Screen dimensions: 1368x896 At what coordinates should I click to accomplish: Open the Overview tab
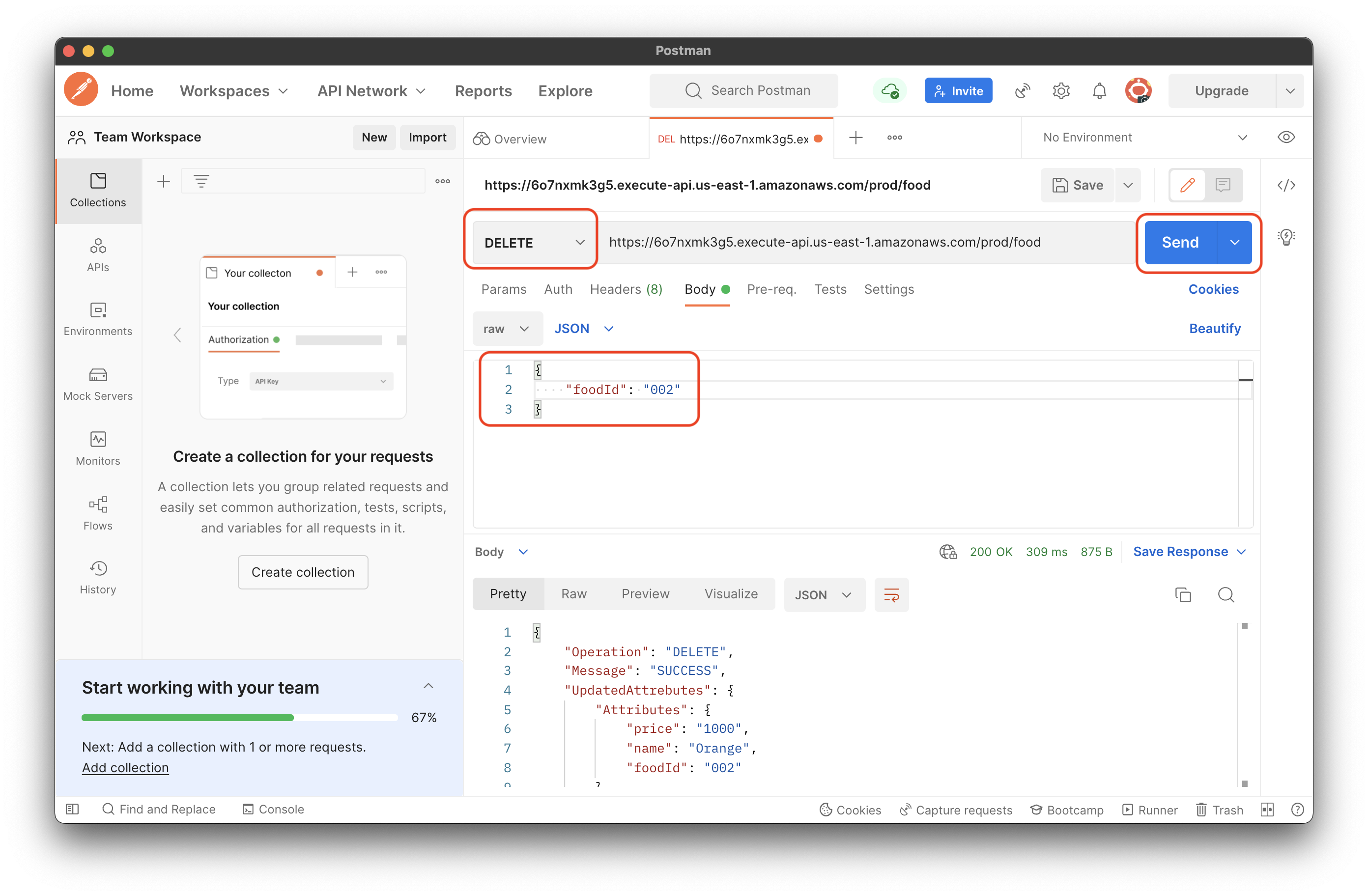[x=510, y=139]
